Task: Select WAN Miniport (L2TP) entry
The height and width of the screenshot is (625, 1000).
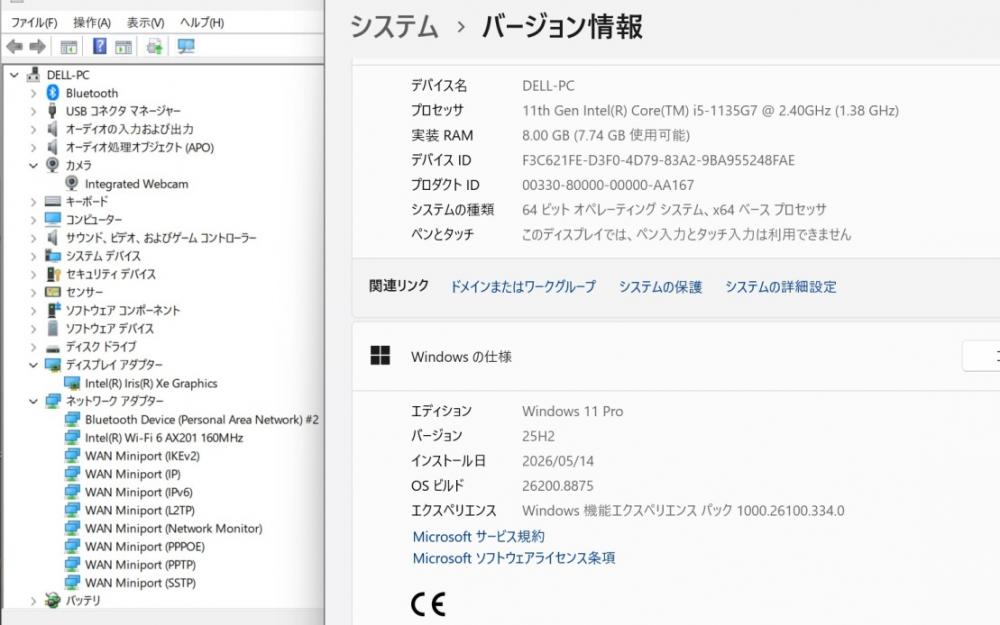Action: 140,510
